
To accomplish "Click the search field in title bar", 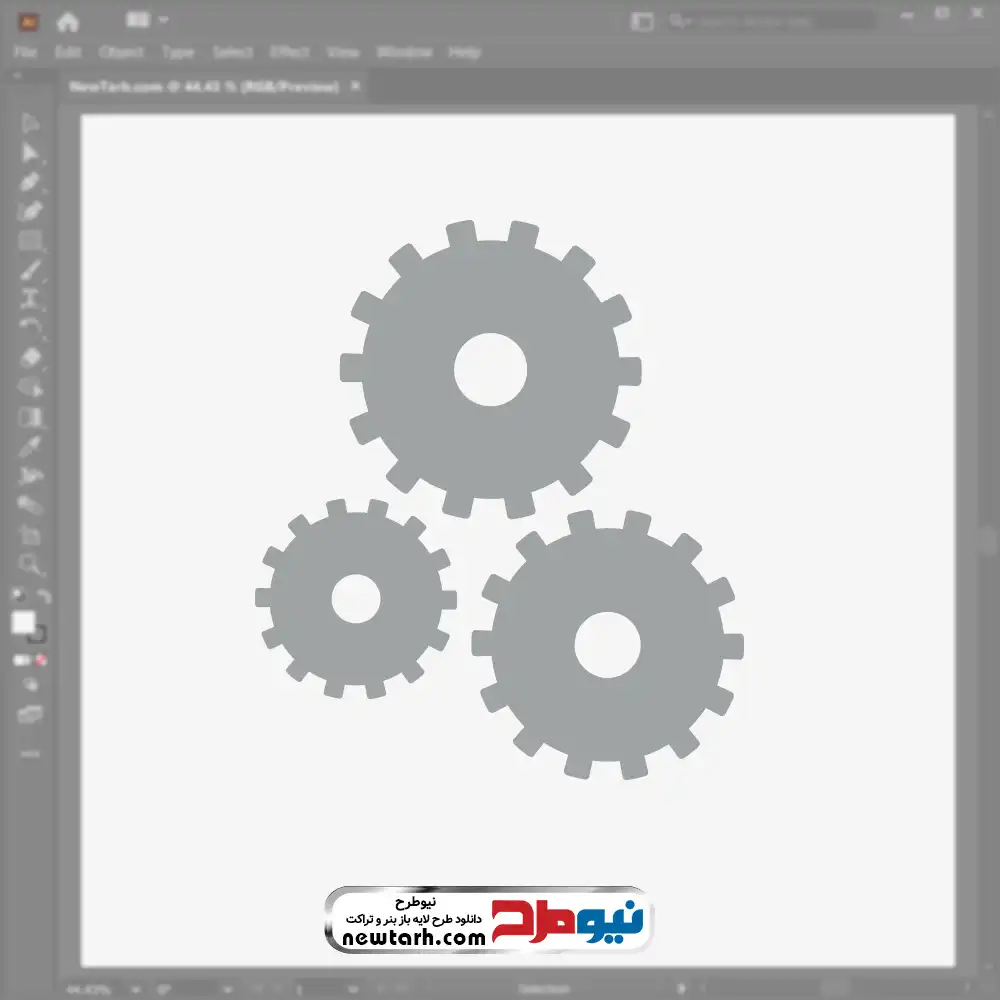I will click(770, 21).
